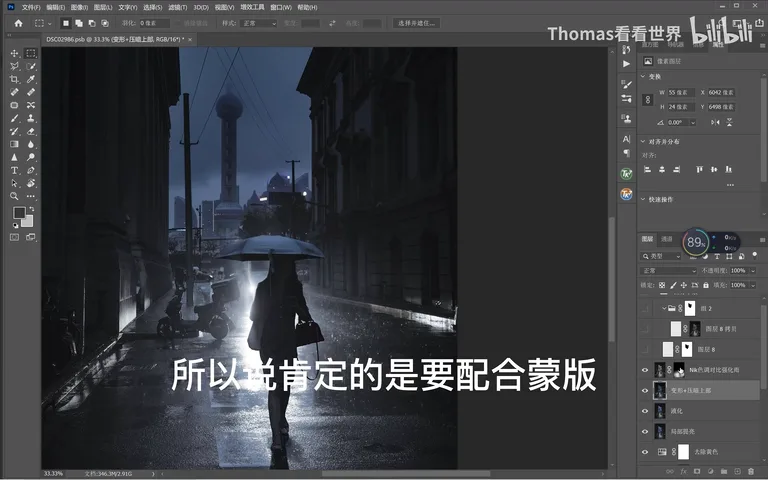Image resolution: width=768 pixels, height=480 pixels.
Task: Click the foreground color swatch
Action: tap(19, 213)
